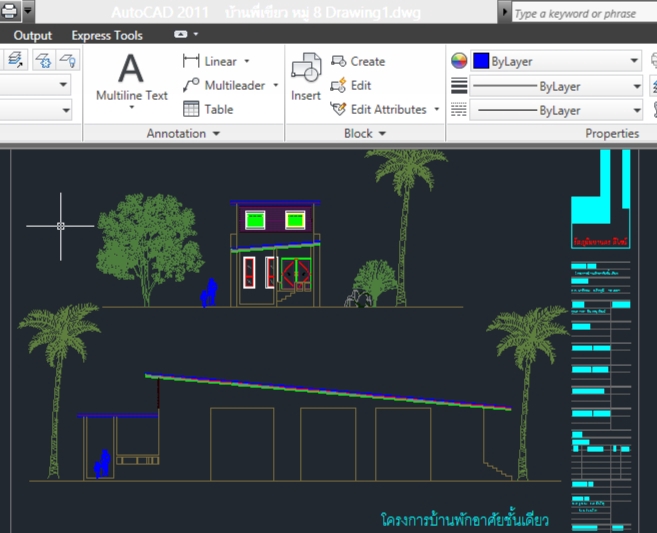Click the arrow left of the search box
This screenshot has width=657, height=533.
[504, 12]
